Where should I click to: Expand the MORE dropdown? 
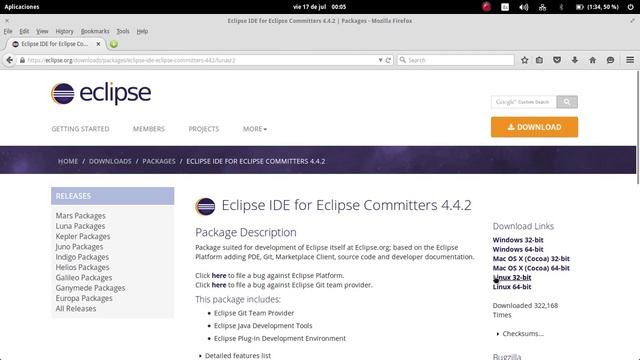click(255, 129)
